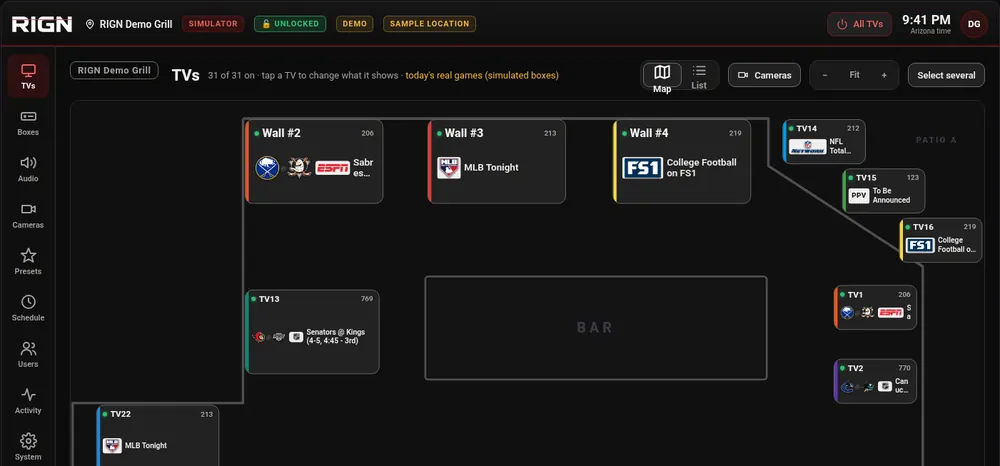Screen dimensions: 1000x466
Task: Zoom in with the plus button
Action: click(884, 75)
